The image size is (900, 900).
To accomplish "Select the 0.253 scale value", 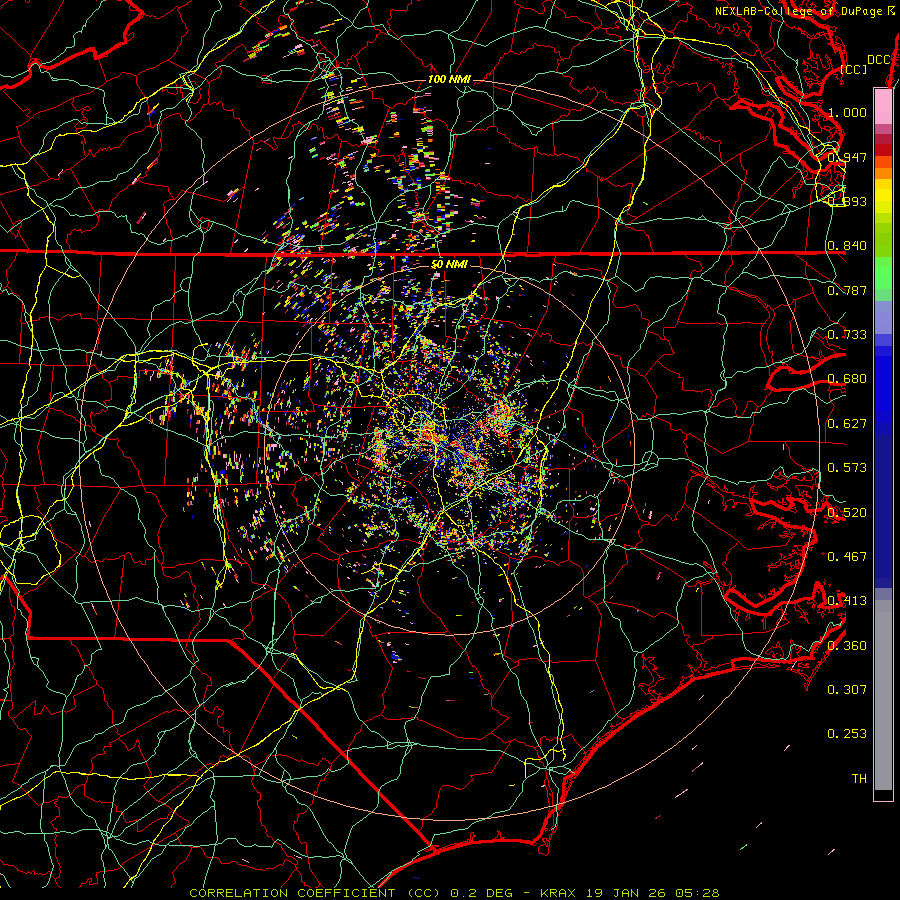I will point(847,734).
